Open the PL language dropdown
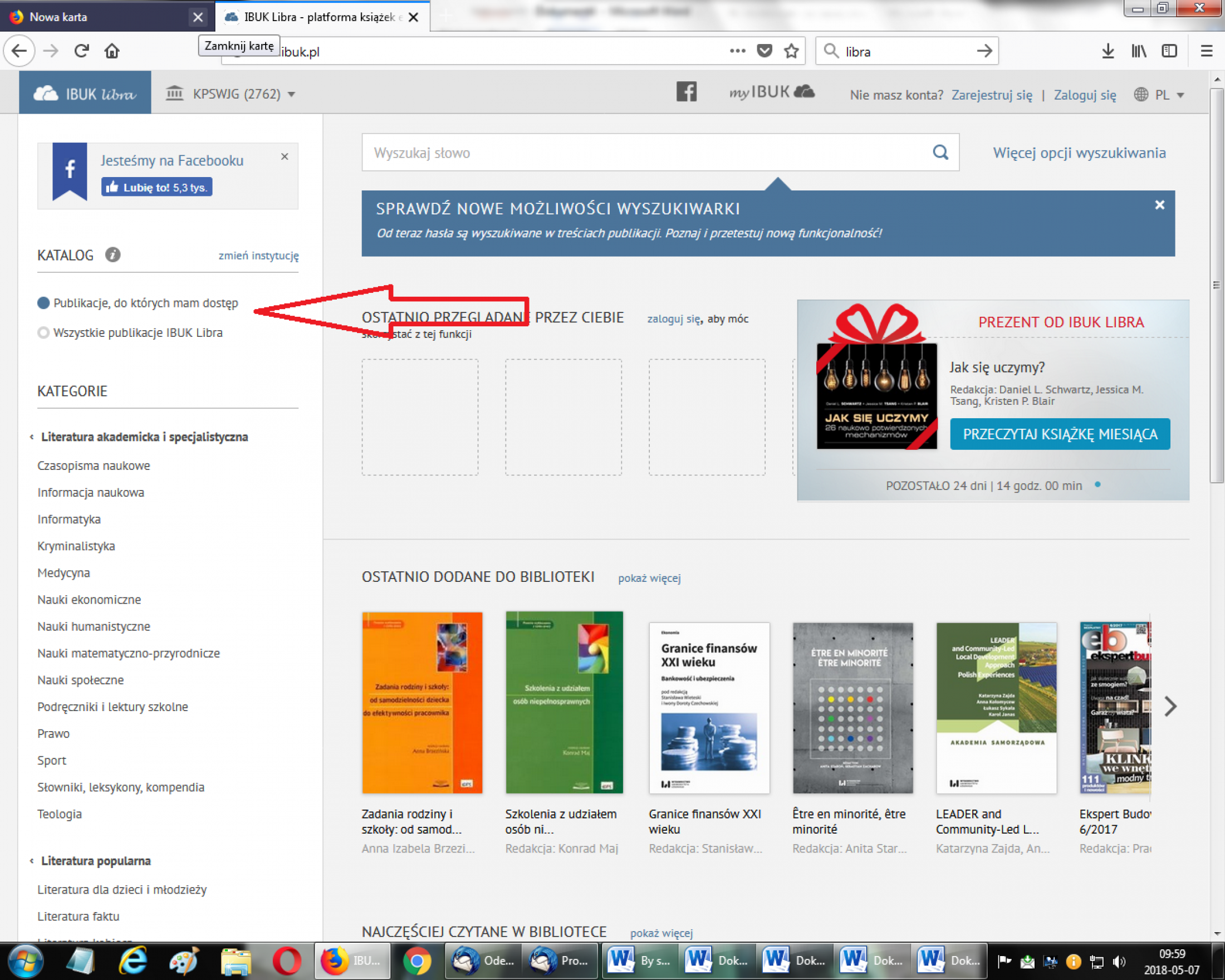Screen dimensions: 1225x980 point(1160,95)
